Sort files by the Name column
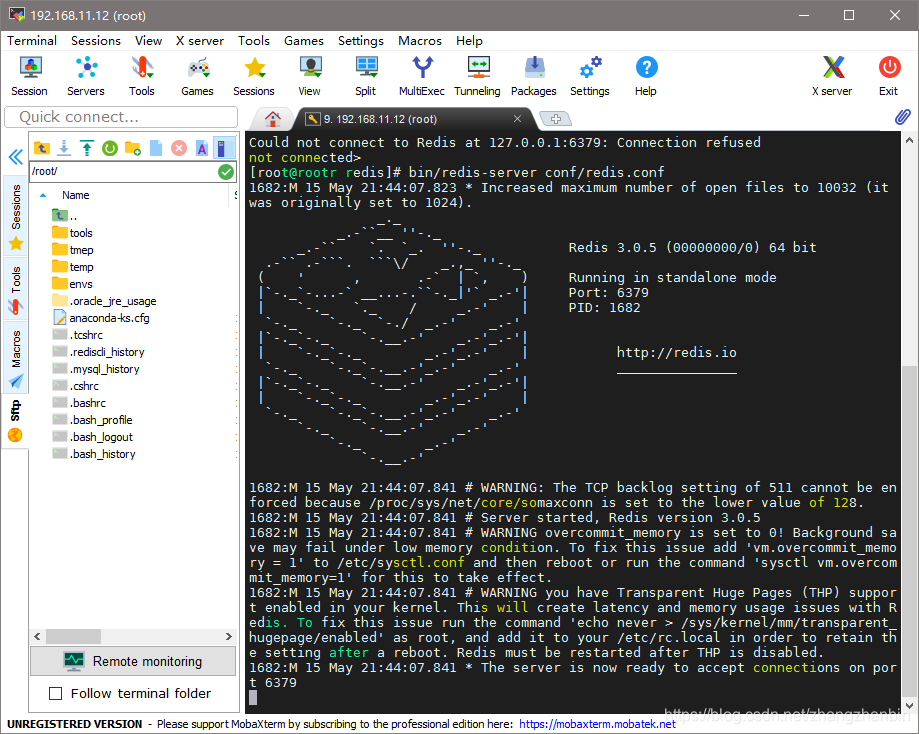Viewport: 919px width, 734px height. point(76,195)
